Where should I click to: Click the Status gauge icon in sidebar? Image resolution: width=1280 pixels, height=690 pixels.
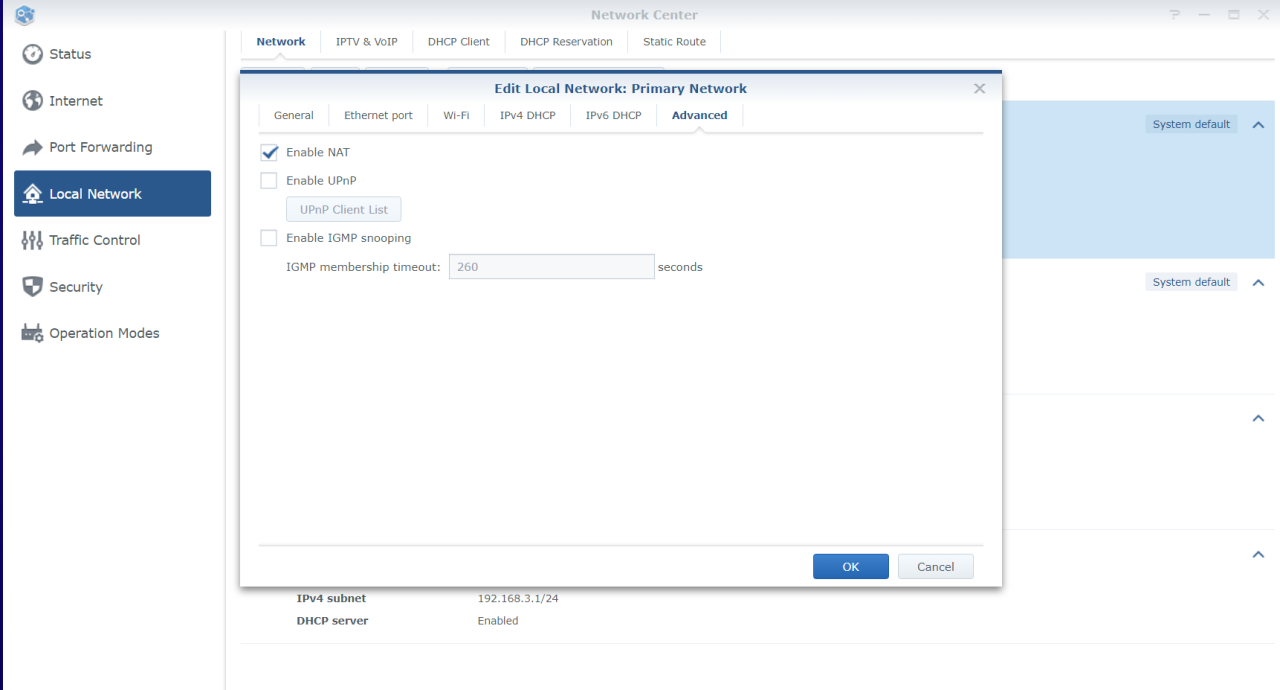[x=33, y=54]
